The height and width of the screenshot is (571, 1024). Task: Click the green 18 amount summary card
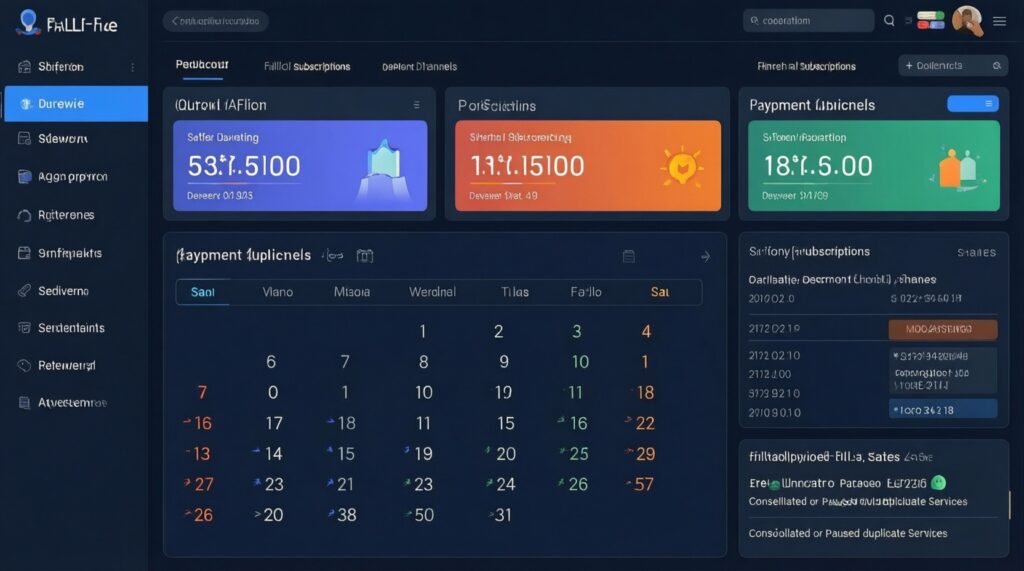[x=873, y=166]
